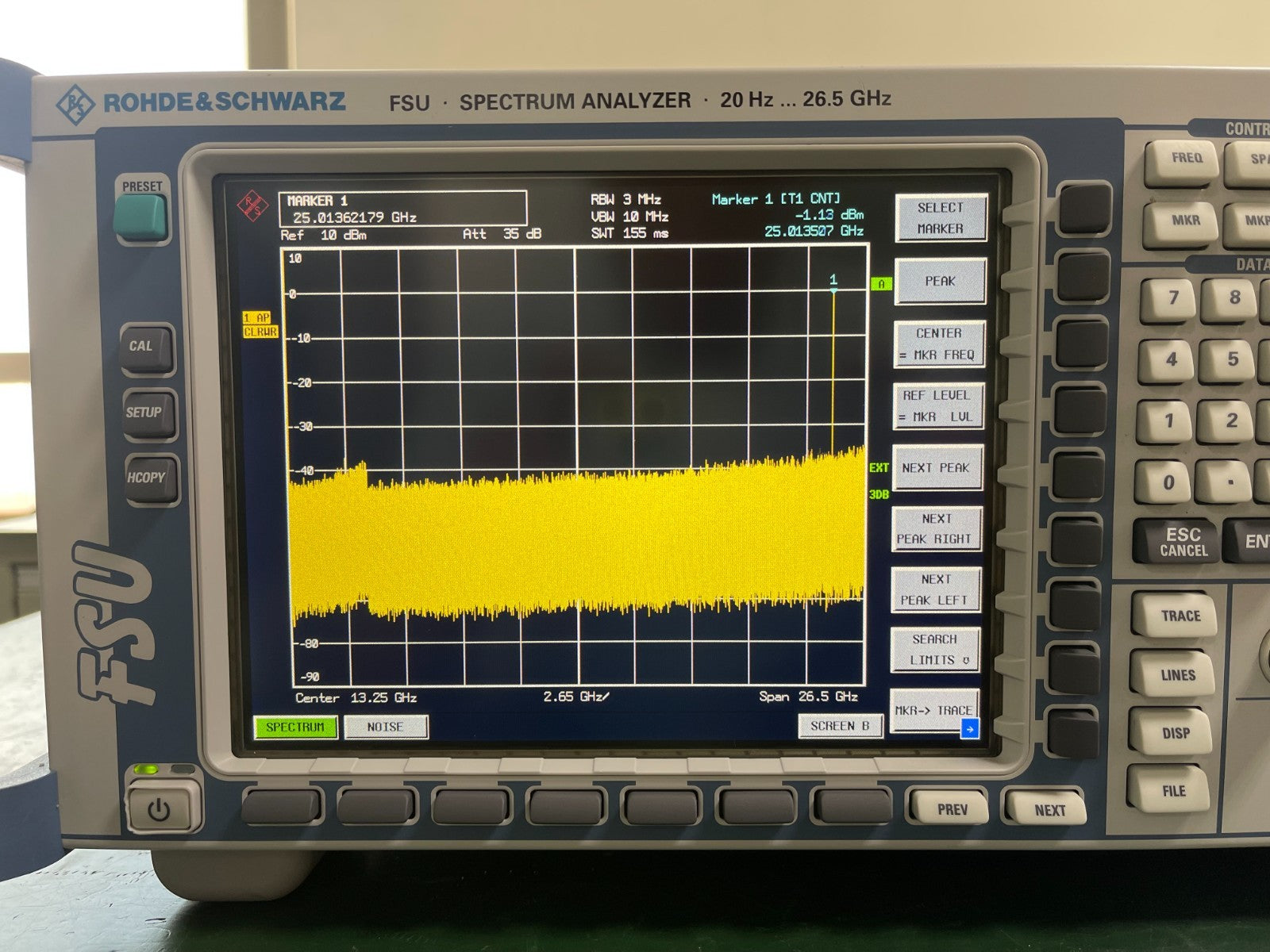The image size is (1270, 952).
Task: Push the CAL hardware key
Action: click(x=147, y=347)
